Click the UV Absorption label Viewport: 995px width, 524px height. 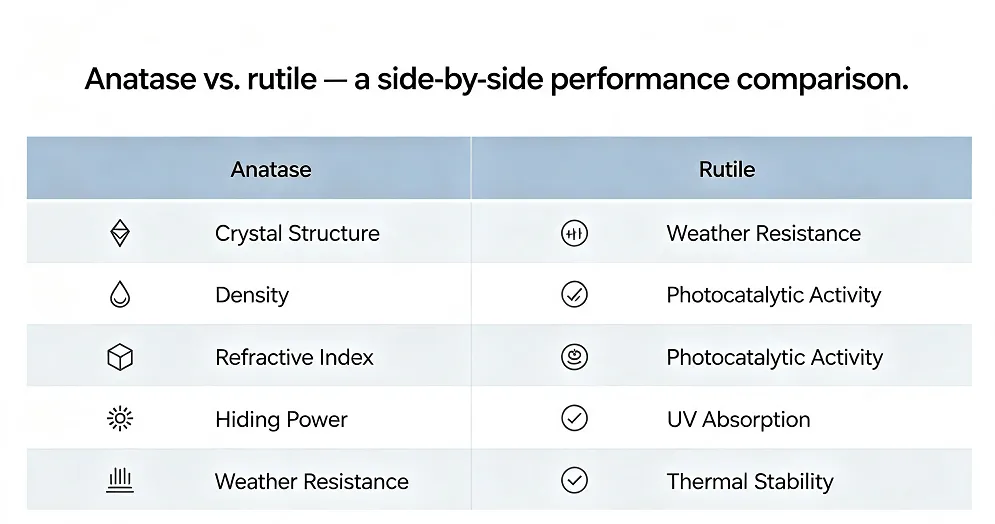(x=739, y=419)
